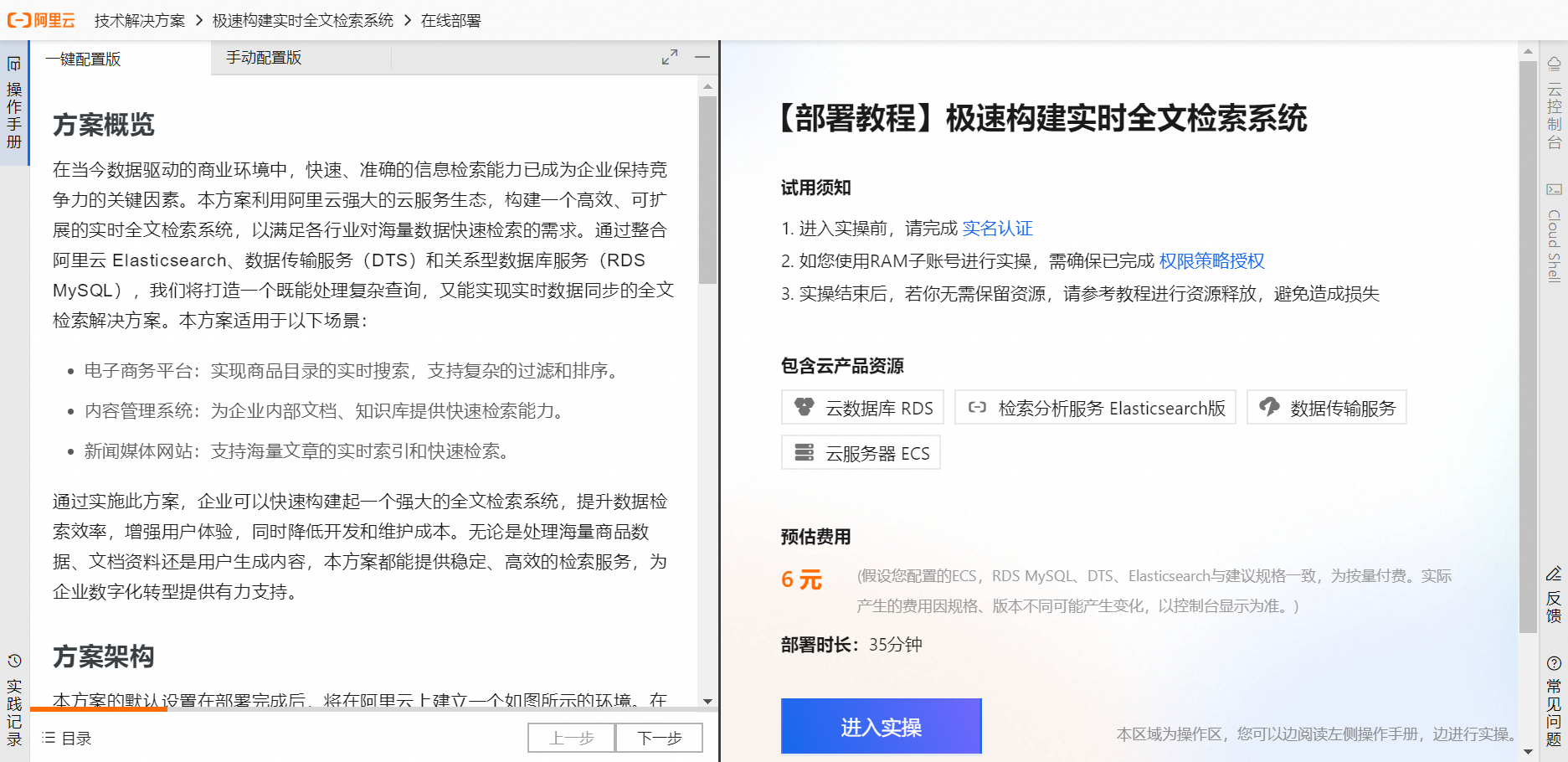
Task: Open the 权限策略授权 link
Action: click(x=1211, y=261)
